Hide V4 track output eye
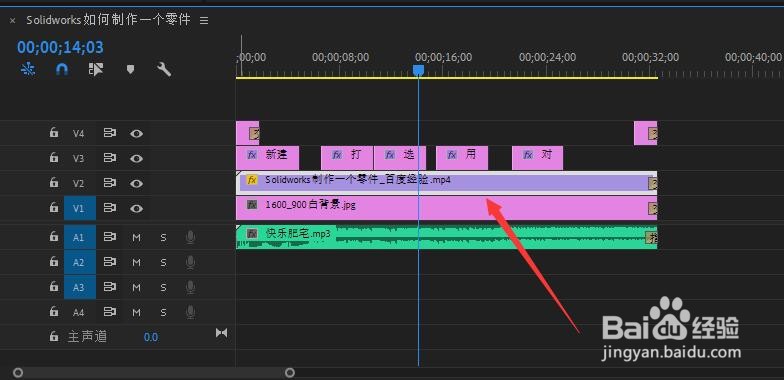784x380 pixels. (x=136, y=134)
